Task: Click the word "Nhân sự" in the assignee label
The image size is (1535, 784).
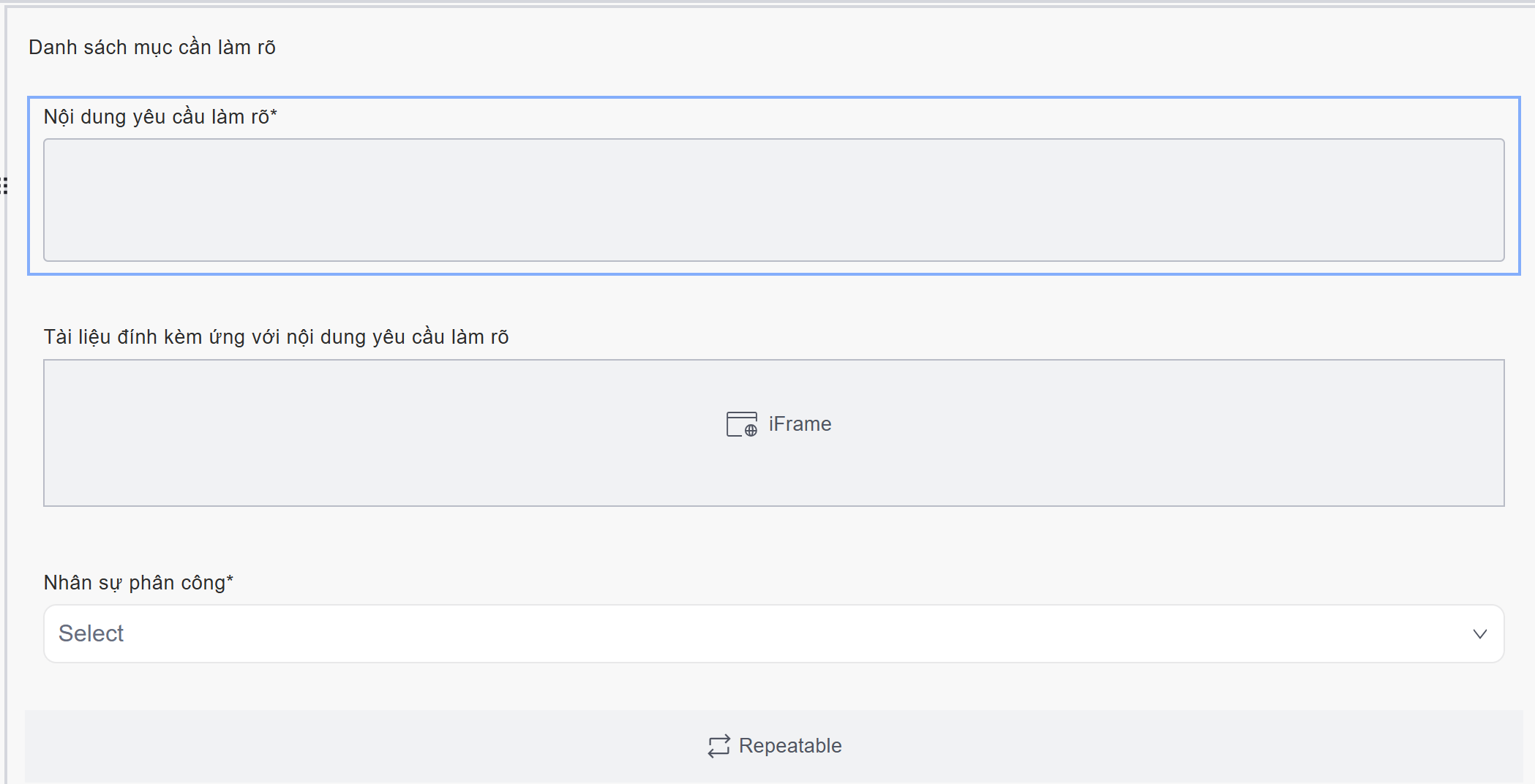Action: click(x=83, y=583)
